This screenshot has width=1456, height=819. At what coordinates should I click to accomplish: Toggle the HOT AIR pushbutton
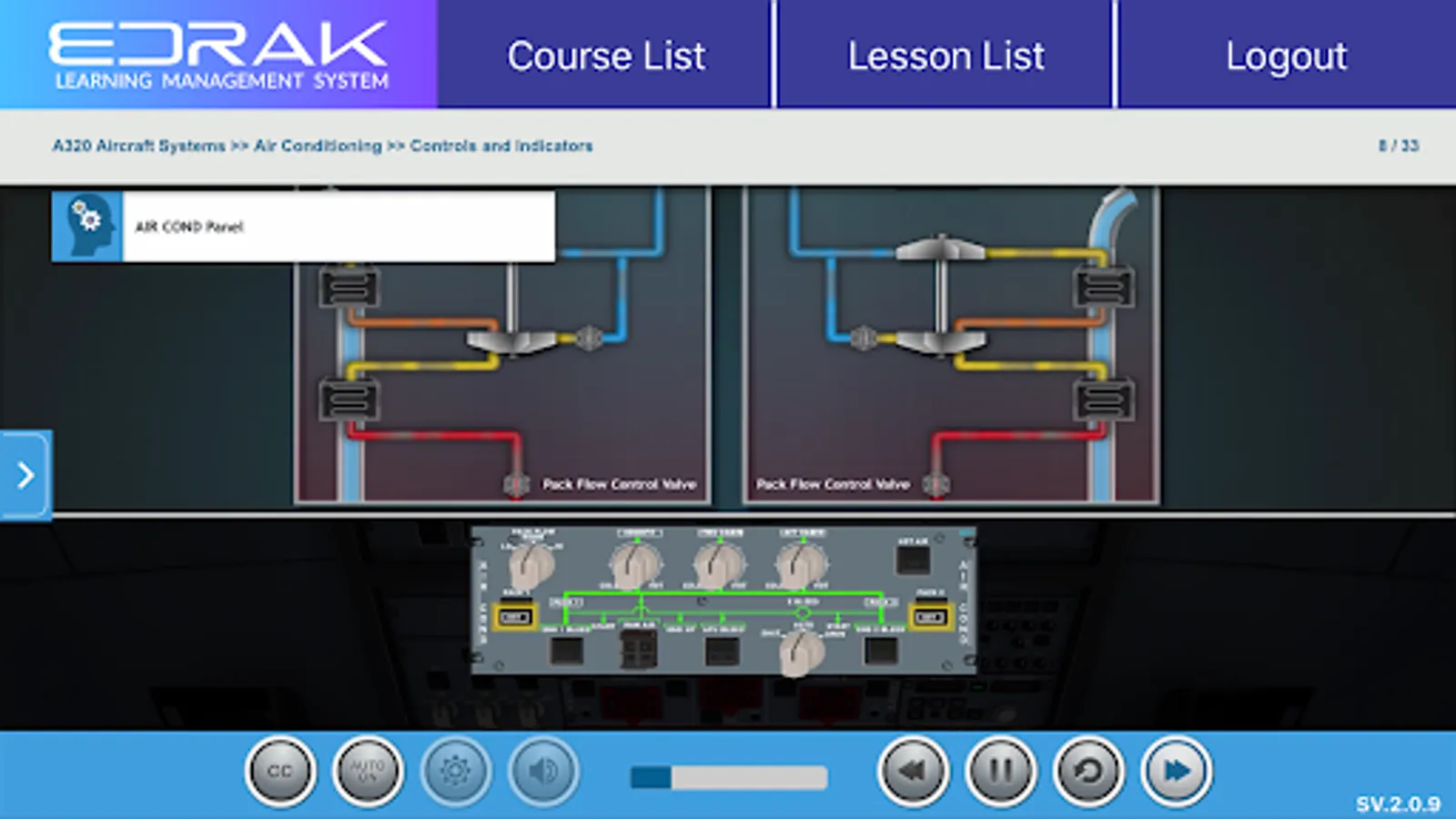point(913,560)
